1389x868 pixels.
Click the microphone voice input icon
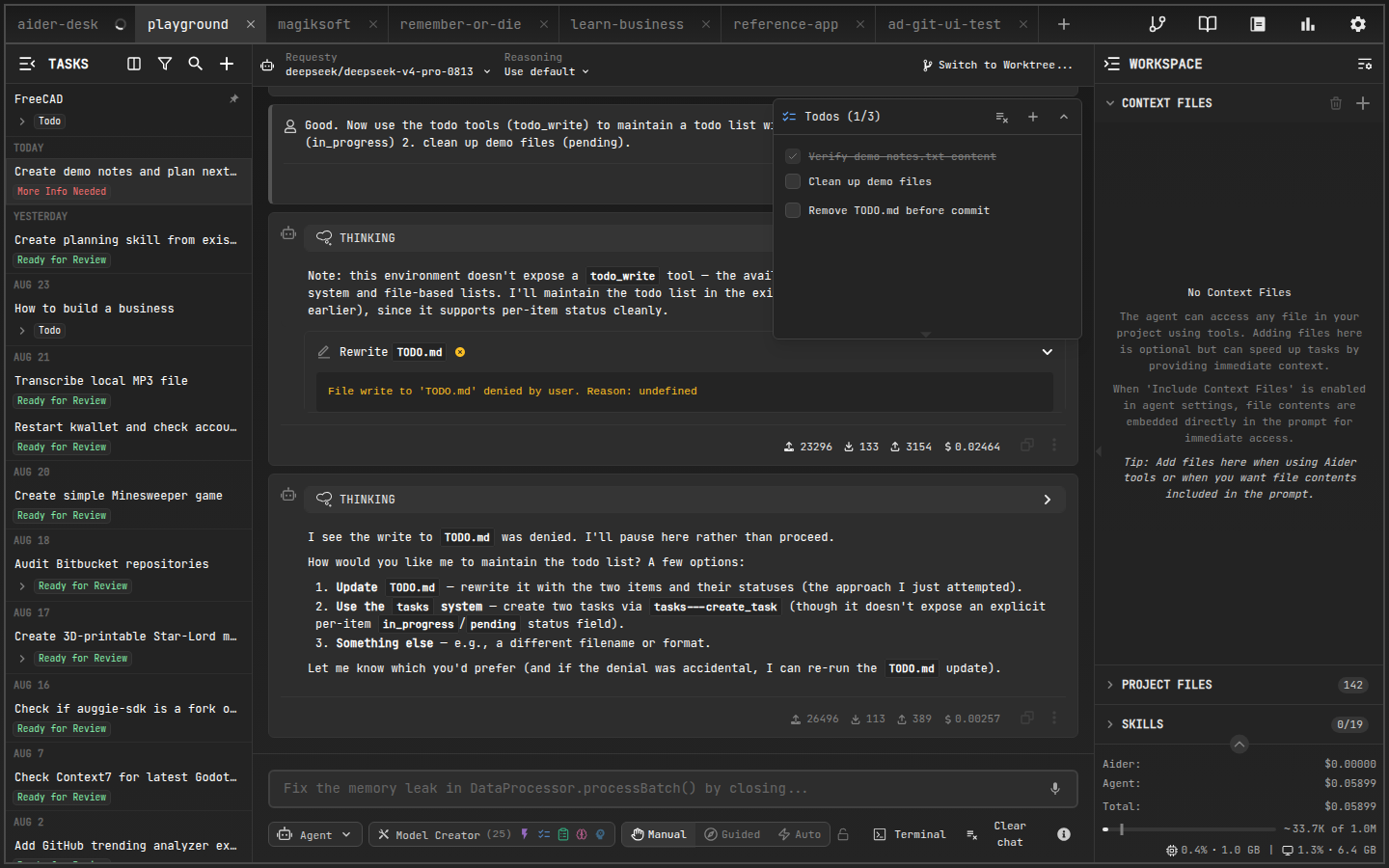click(1055, 789)
